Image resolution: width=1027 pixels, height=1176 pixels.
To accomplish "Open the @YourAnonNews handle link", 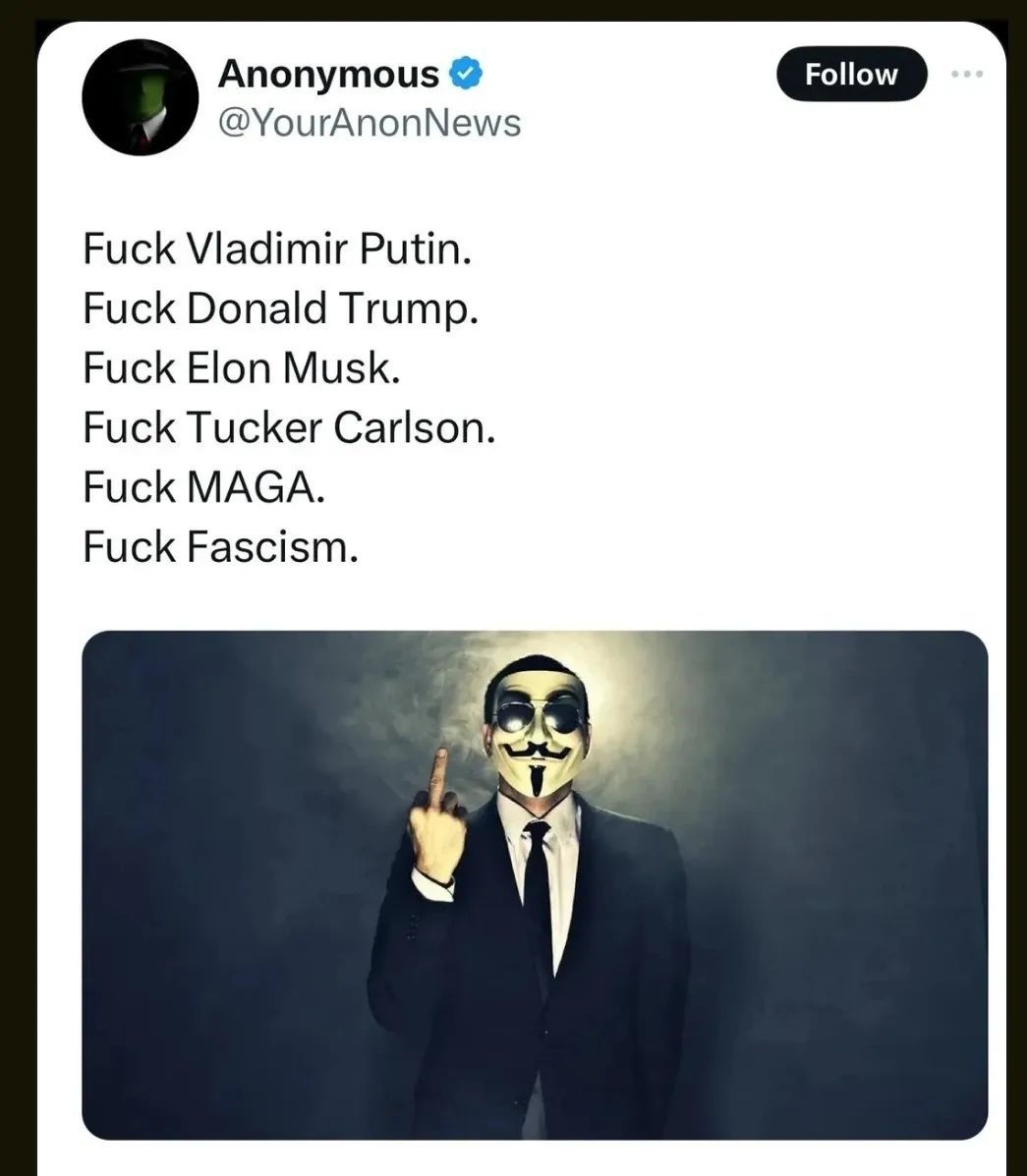I will 370,122.
